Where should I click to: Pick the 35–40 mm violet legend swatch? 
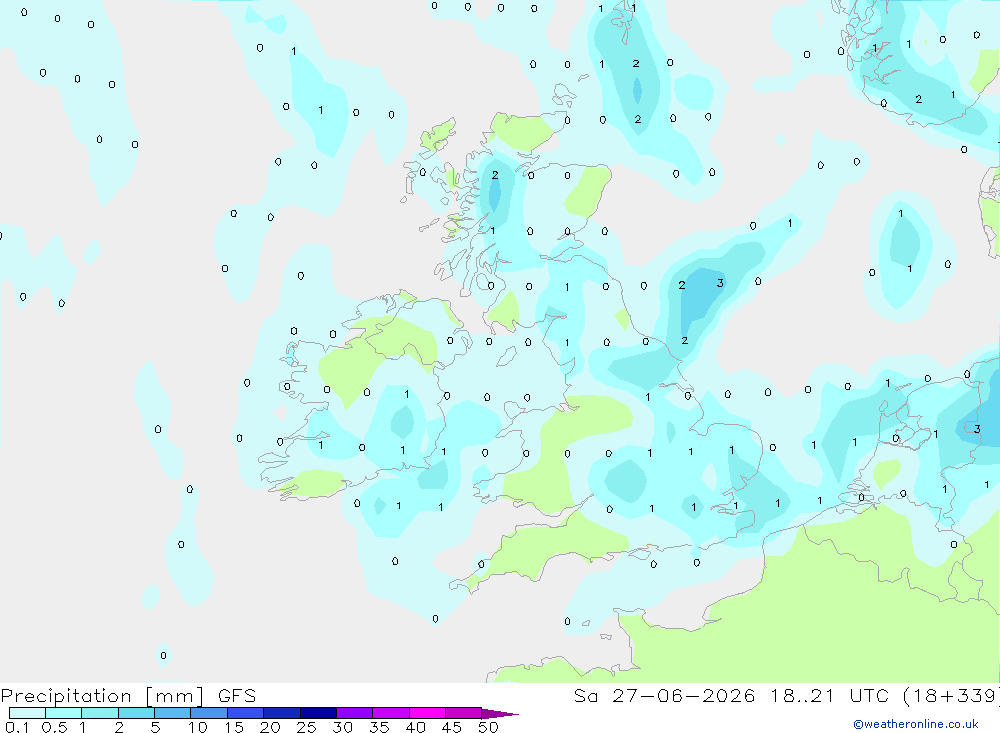click(x=391, y=713)
